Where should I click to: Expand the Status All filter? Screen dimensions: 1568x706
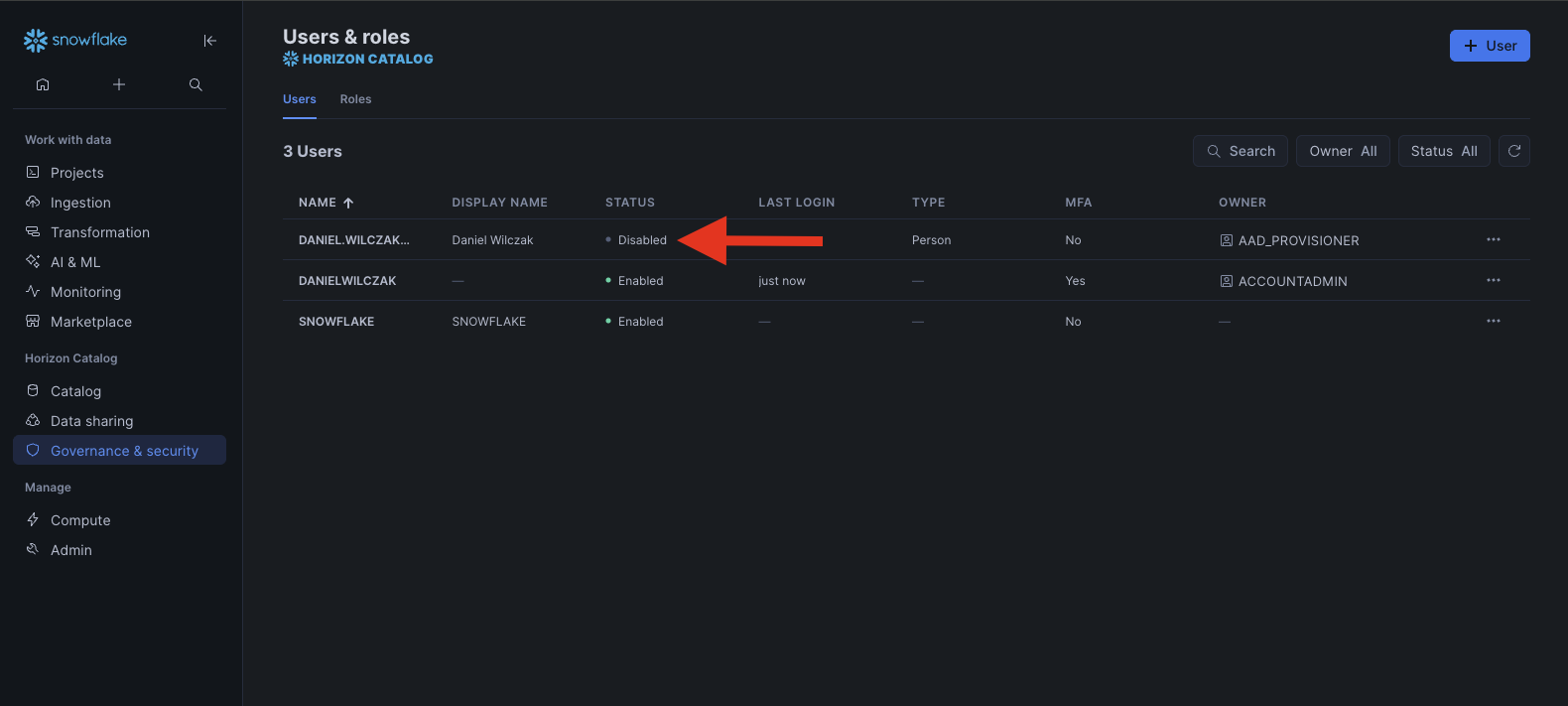pyautogui.click(x=1443, y=151)
